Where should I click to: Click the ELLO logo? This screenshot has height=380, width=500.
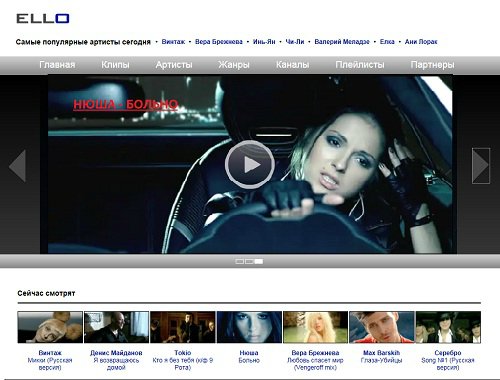point(43,18)
